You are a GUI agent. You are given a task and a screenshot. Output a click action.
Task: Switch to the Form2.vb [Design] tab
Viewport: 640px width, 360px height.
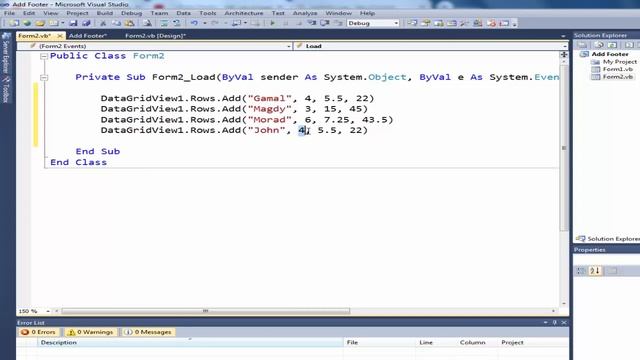(155, 36)
